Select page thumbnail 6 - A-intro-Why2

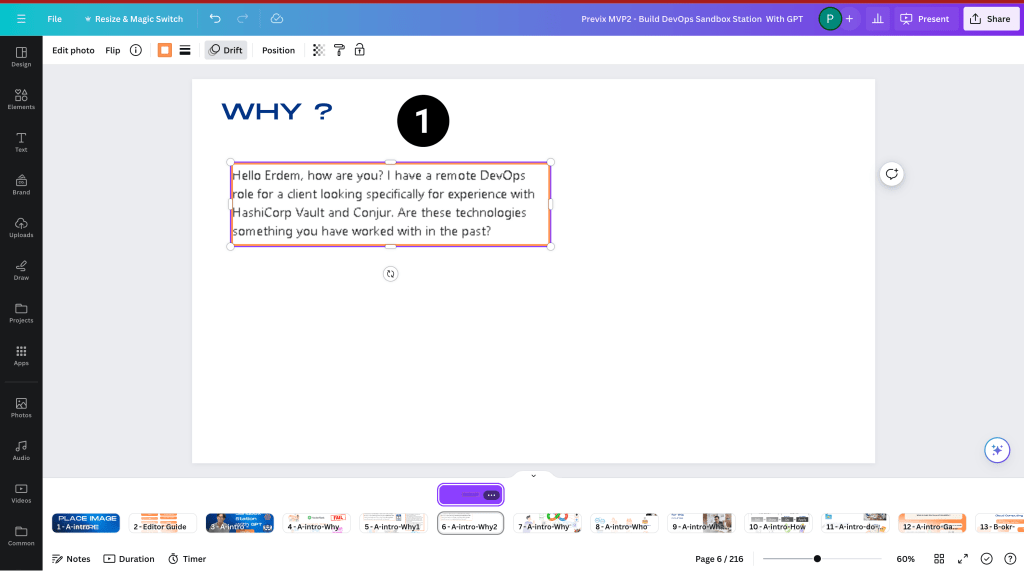pos(470,523)
